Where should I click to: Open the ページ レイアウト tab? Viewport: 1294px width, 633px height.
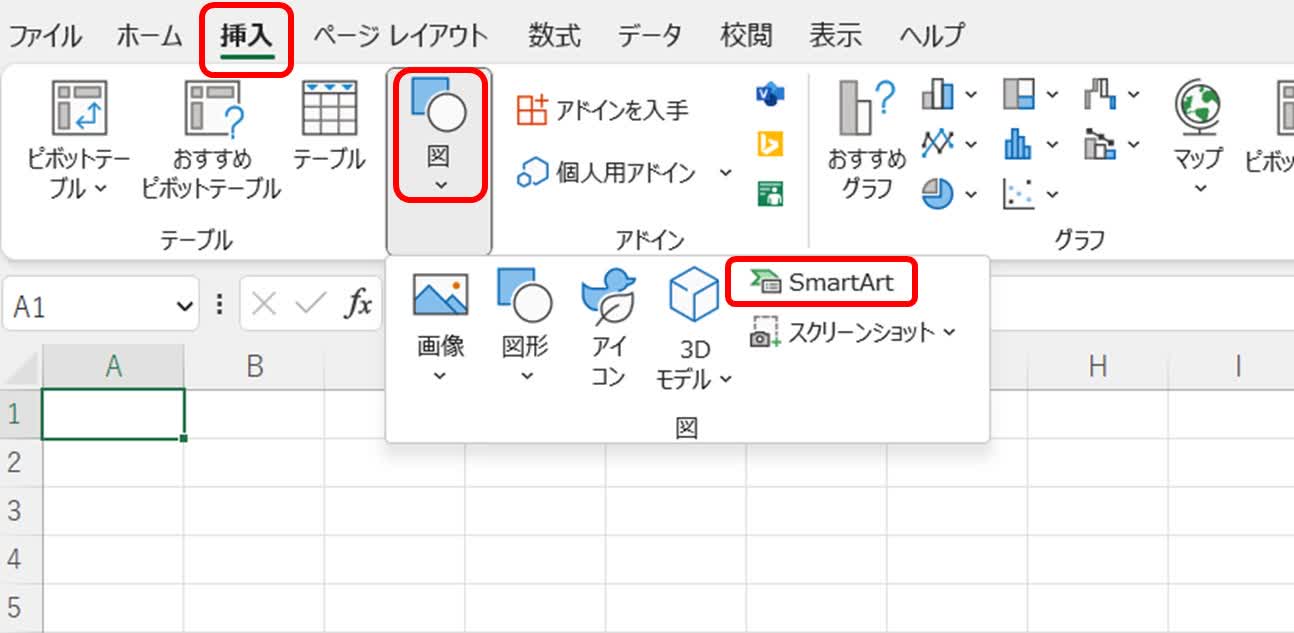click(400, 36)
